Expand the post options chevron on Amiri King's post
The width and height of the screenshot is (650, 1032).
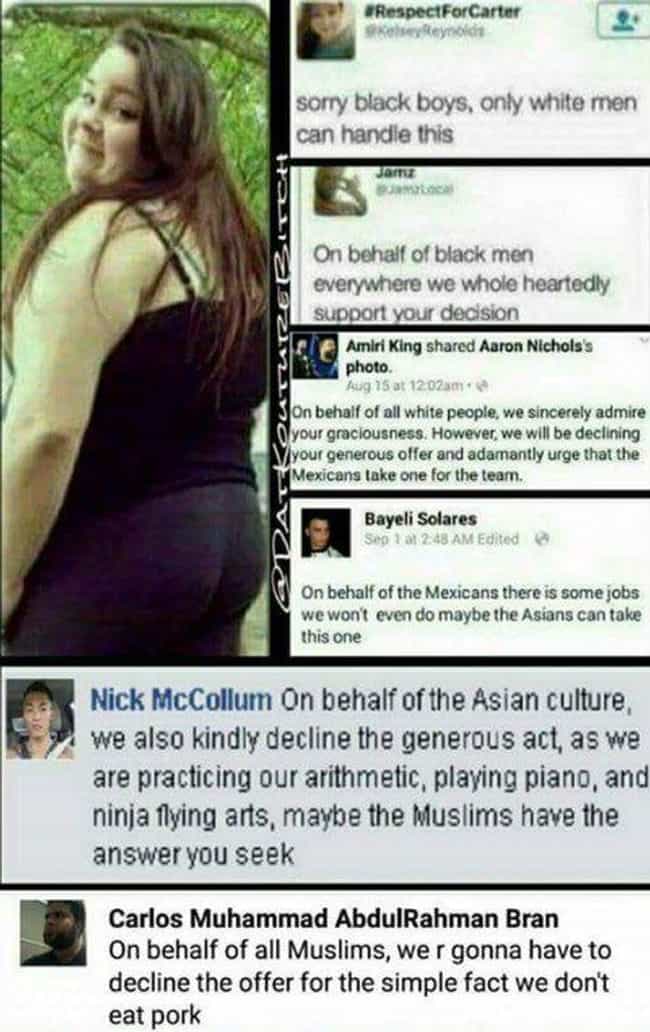click(645, 340)
